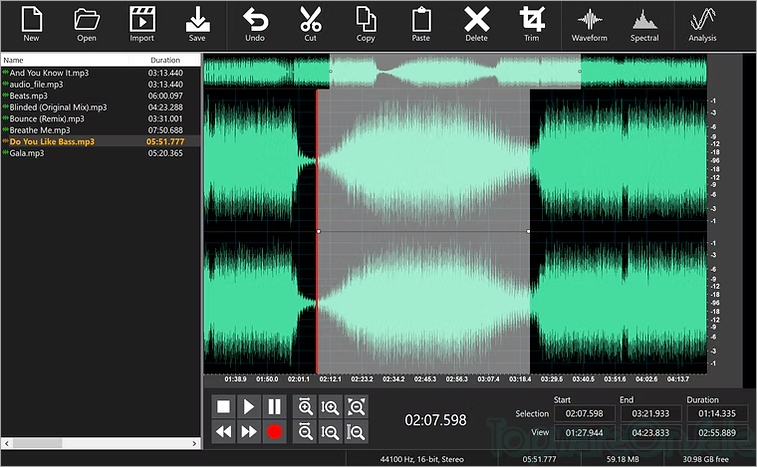Viewport: 757px width, 467px height.
Task: Select Beats.mp3 in the file list
Action: point(100,96)
